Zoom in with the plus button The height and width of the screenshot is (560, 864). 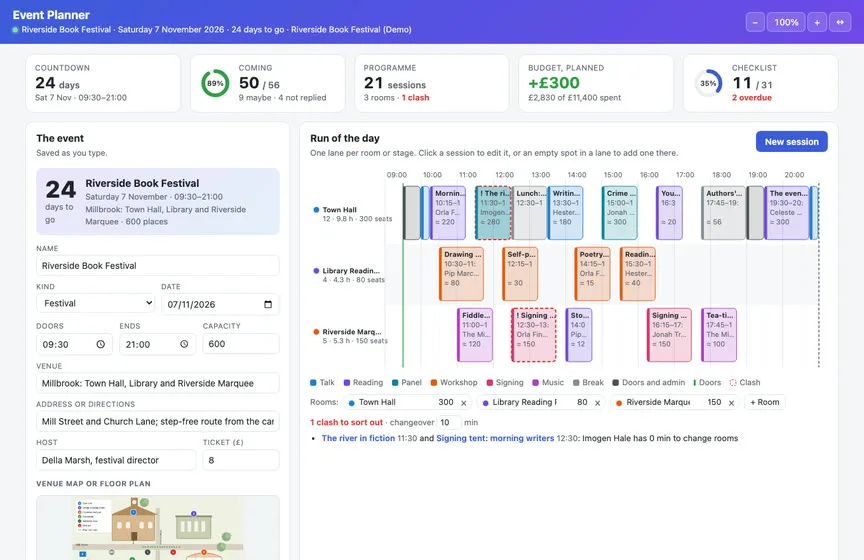(817, 22)
